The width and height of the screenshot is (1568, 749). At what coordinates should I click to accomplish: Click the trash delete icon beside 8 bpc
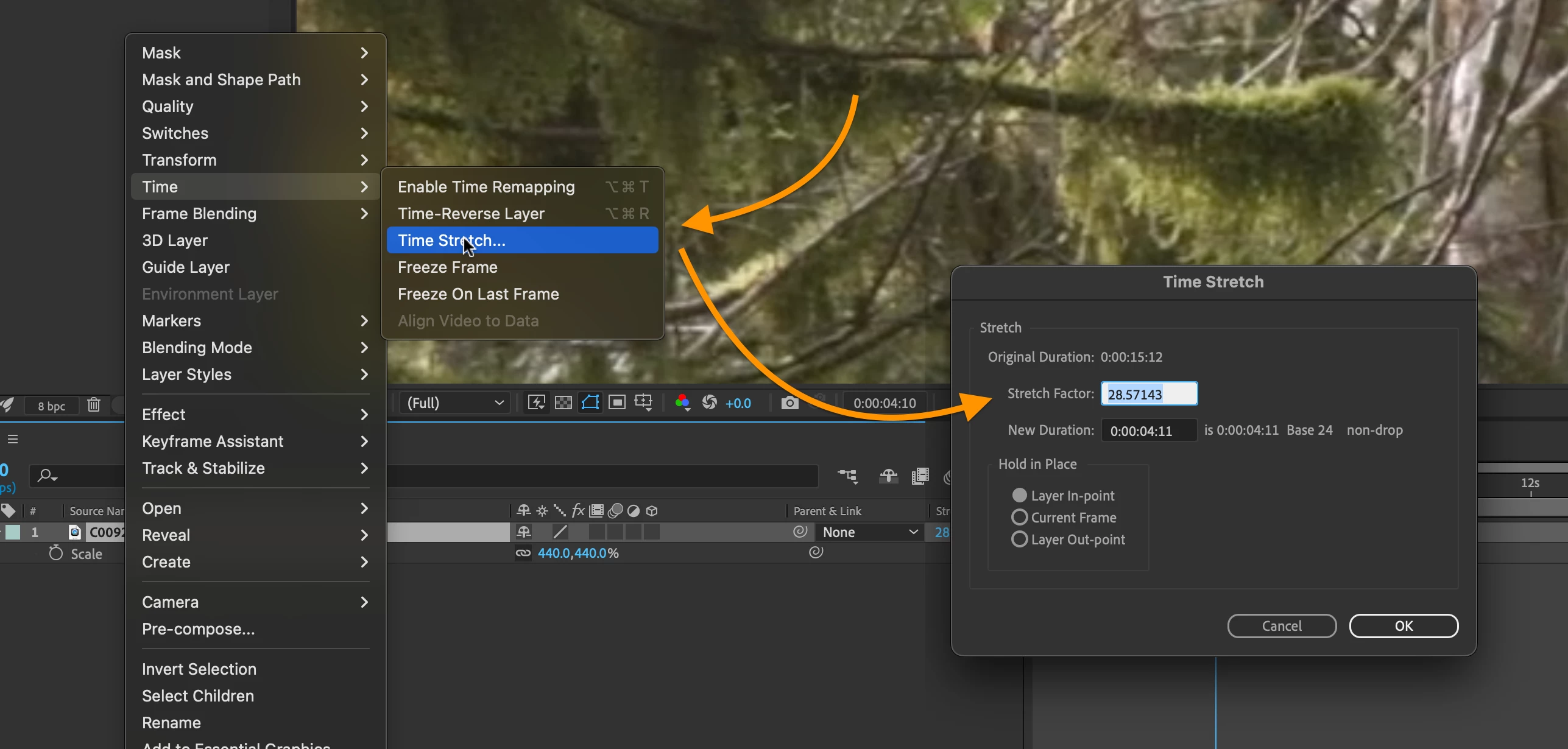click(x=94, y=405)
